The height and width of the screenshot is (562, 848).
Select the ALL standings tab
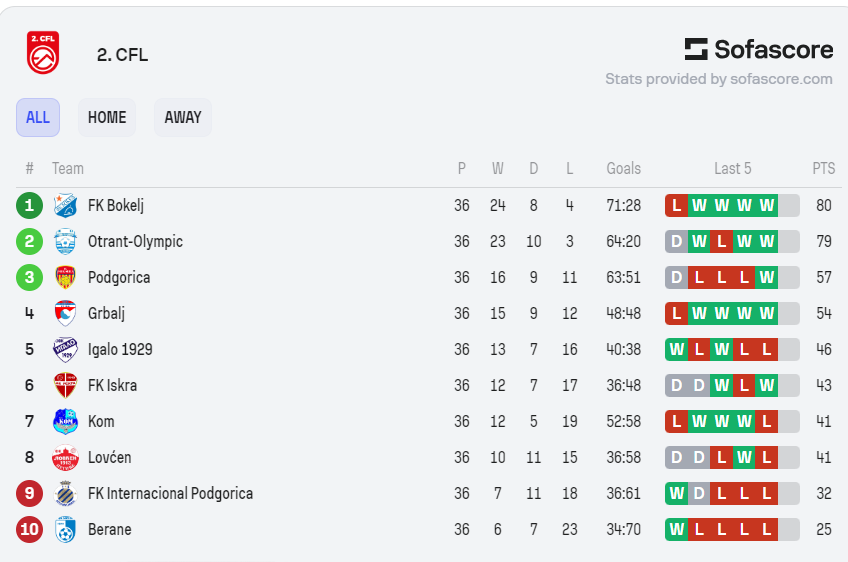(x=38, y=117)
